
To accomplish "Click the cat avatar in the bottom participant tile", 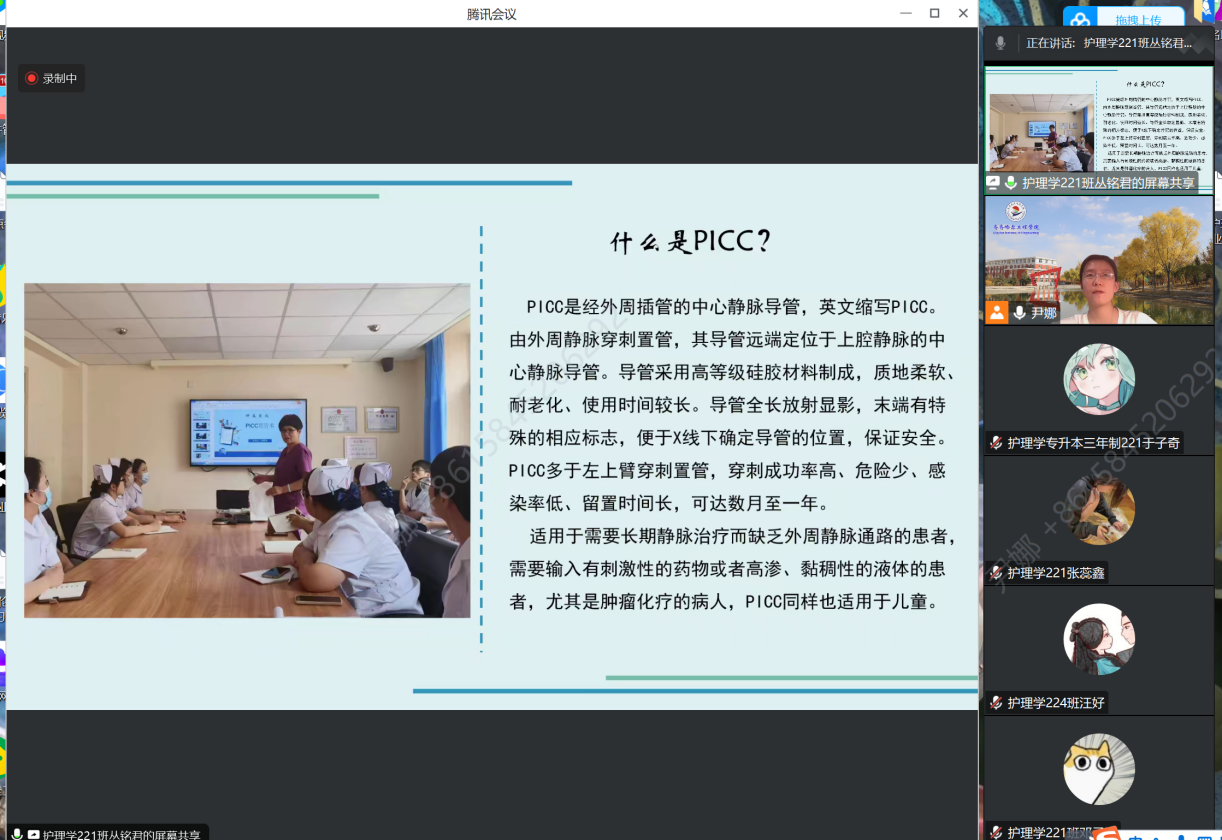I will (1098, 769).
